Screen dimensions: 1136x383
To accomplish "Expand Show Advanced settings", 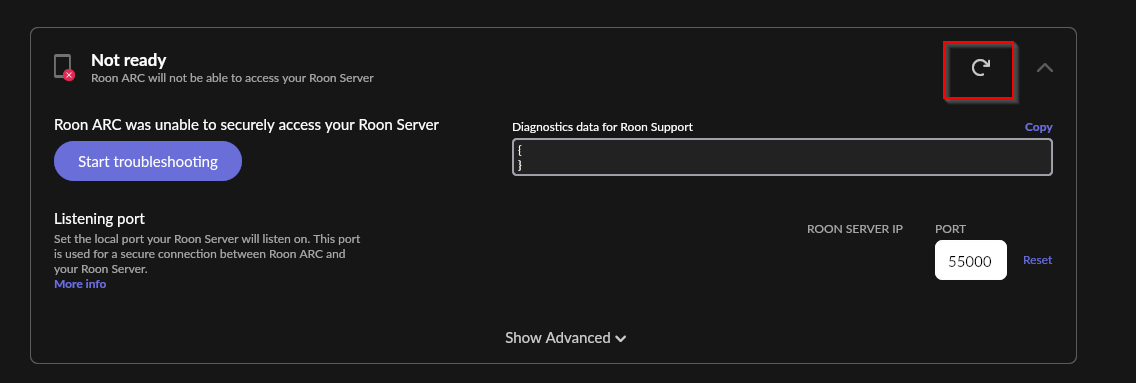I will click(x=566, y=337).
